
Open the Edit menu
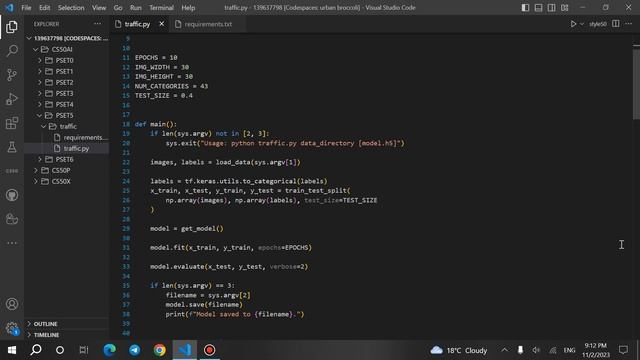(44, 8)
